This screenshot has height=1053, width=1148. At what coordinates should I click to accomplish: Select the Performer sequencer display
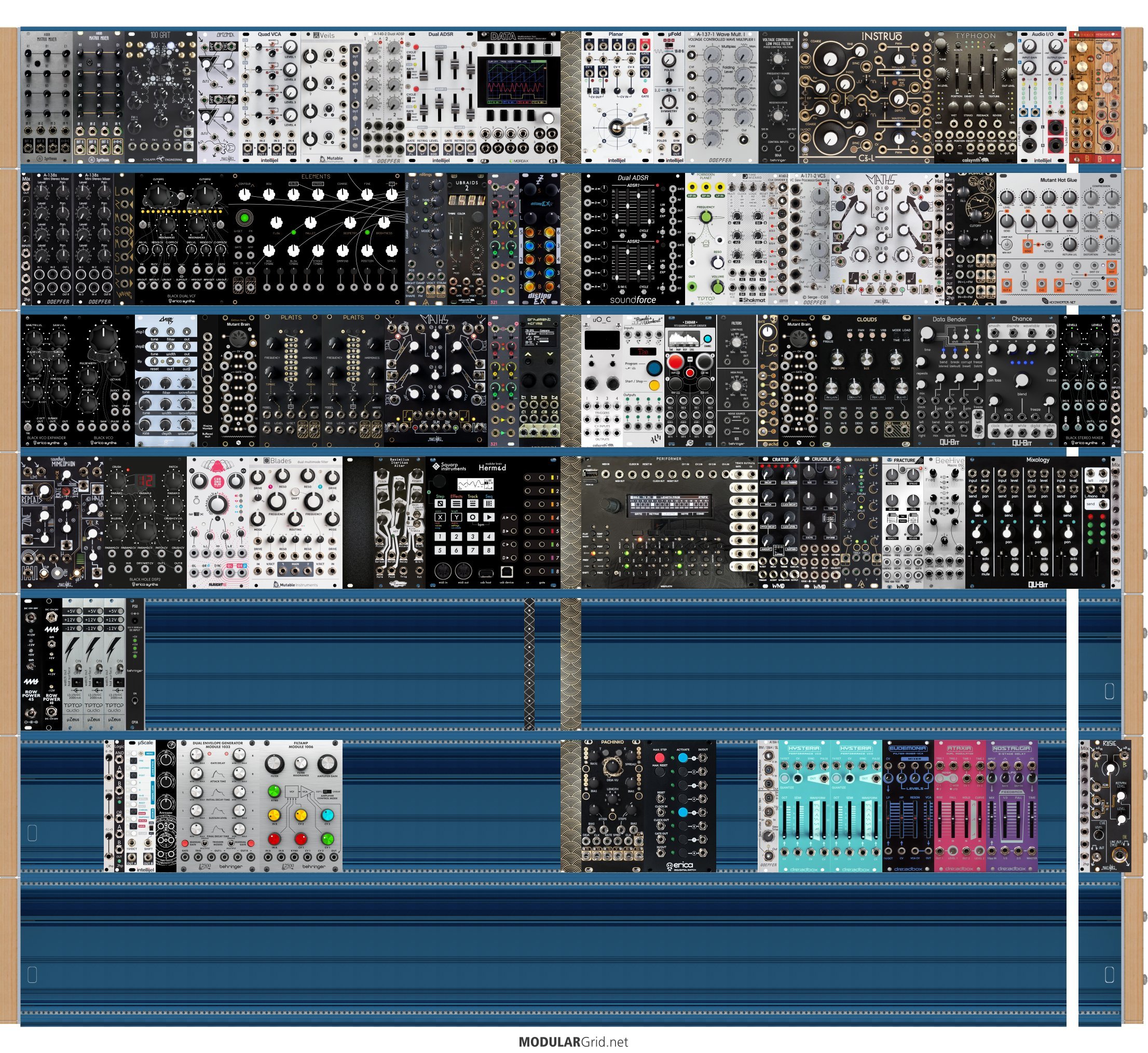coord(669,505)
